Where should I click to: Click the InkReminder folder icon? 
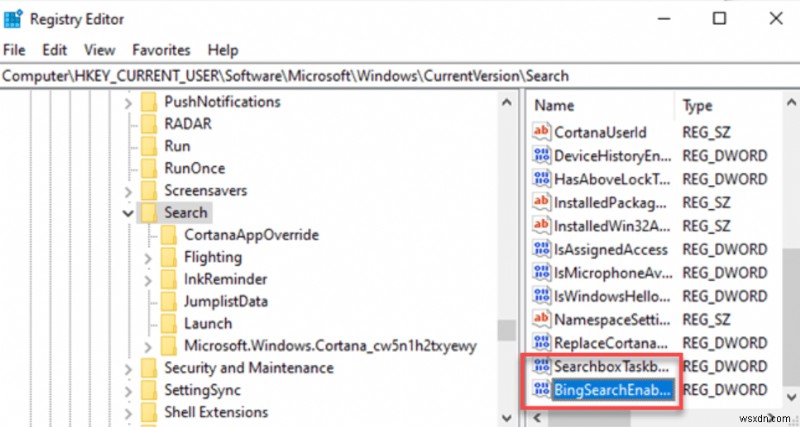[169, 280]
